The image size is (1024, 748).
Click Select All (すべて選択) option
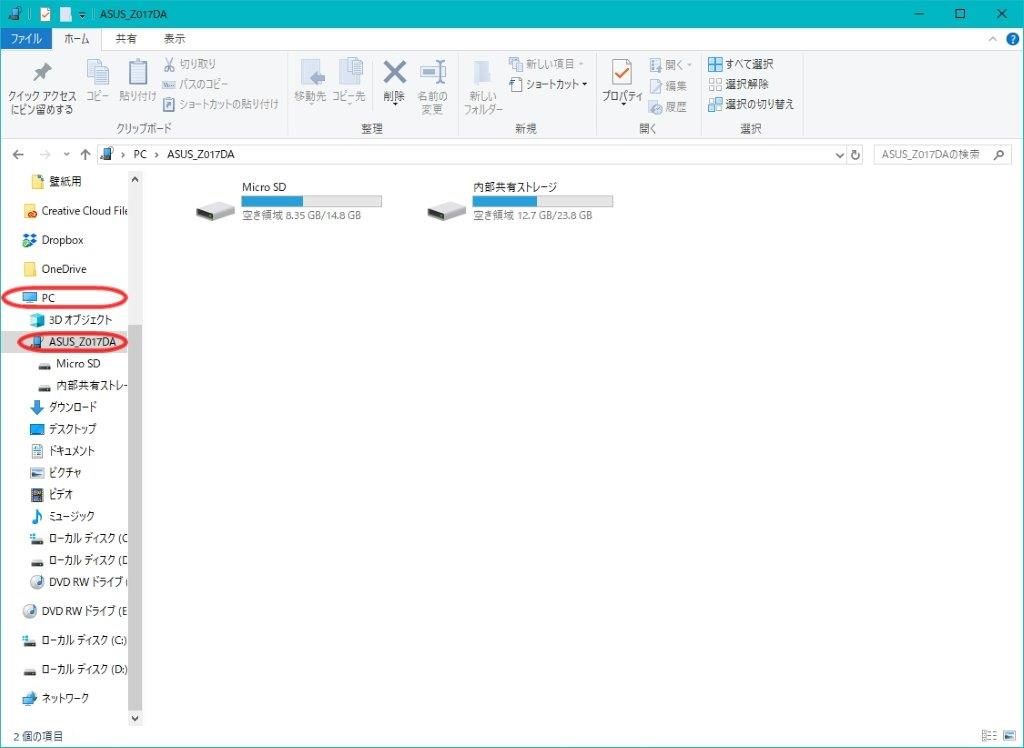click(x=740, y=64)
